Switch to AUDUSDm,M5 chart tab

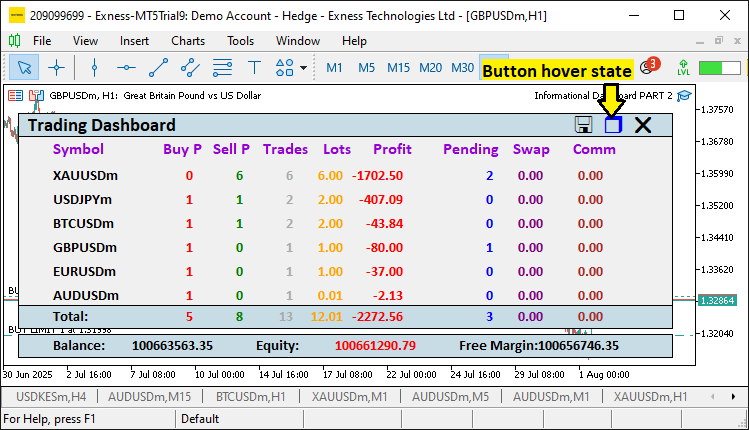tap(450, 397)
